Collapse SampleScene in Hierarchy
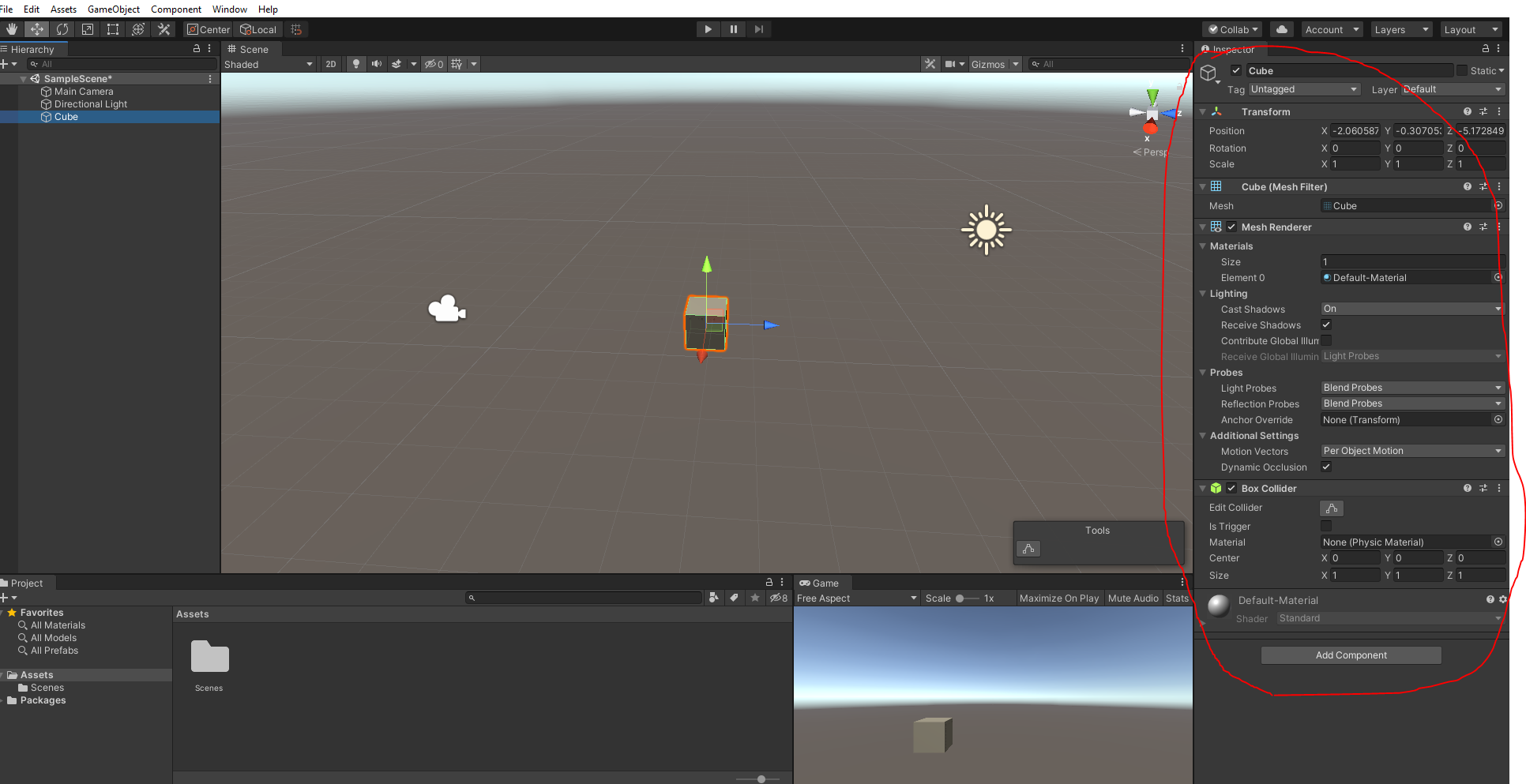This screenshot has height=784, width=1526. point(24,79)
